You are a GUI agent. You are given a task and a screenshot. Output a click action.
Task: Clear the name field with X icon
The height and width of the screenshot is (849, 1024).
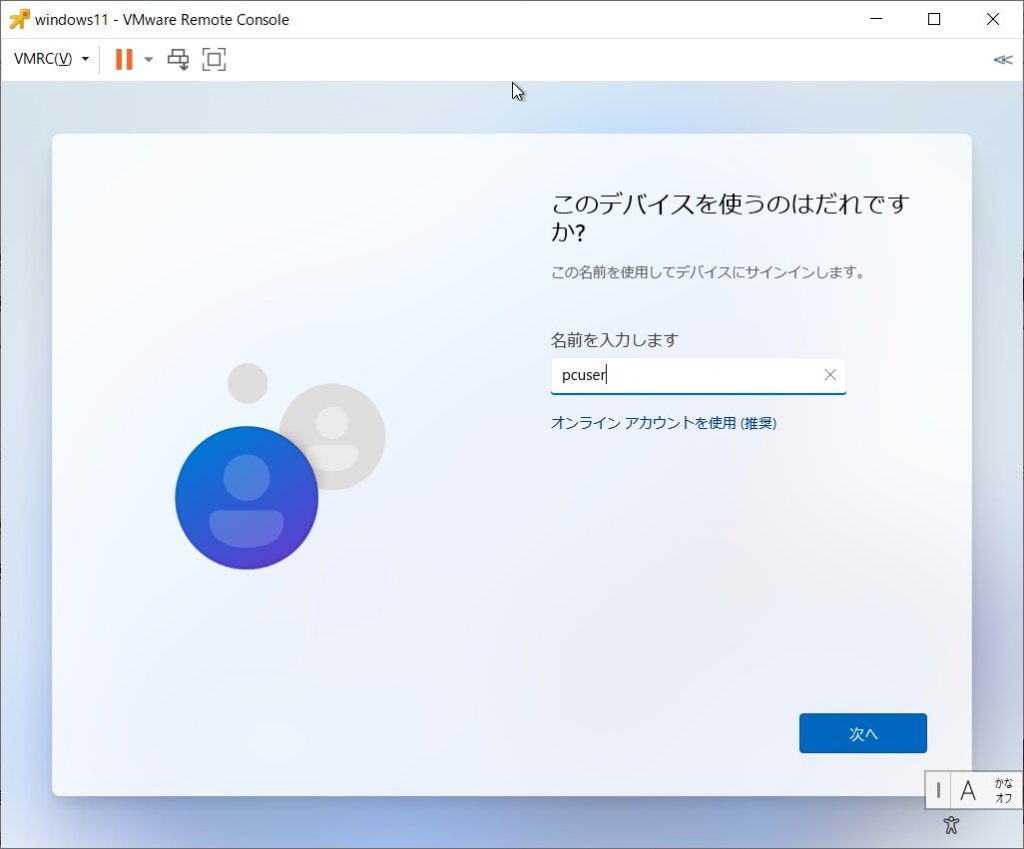tap(830, 375)
